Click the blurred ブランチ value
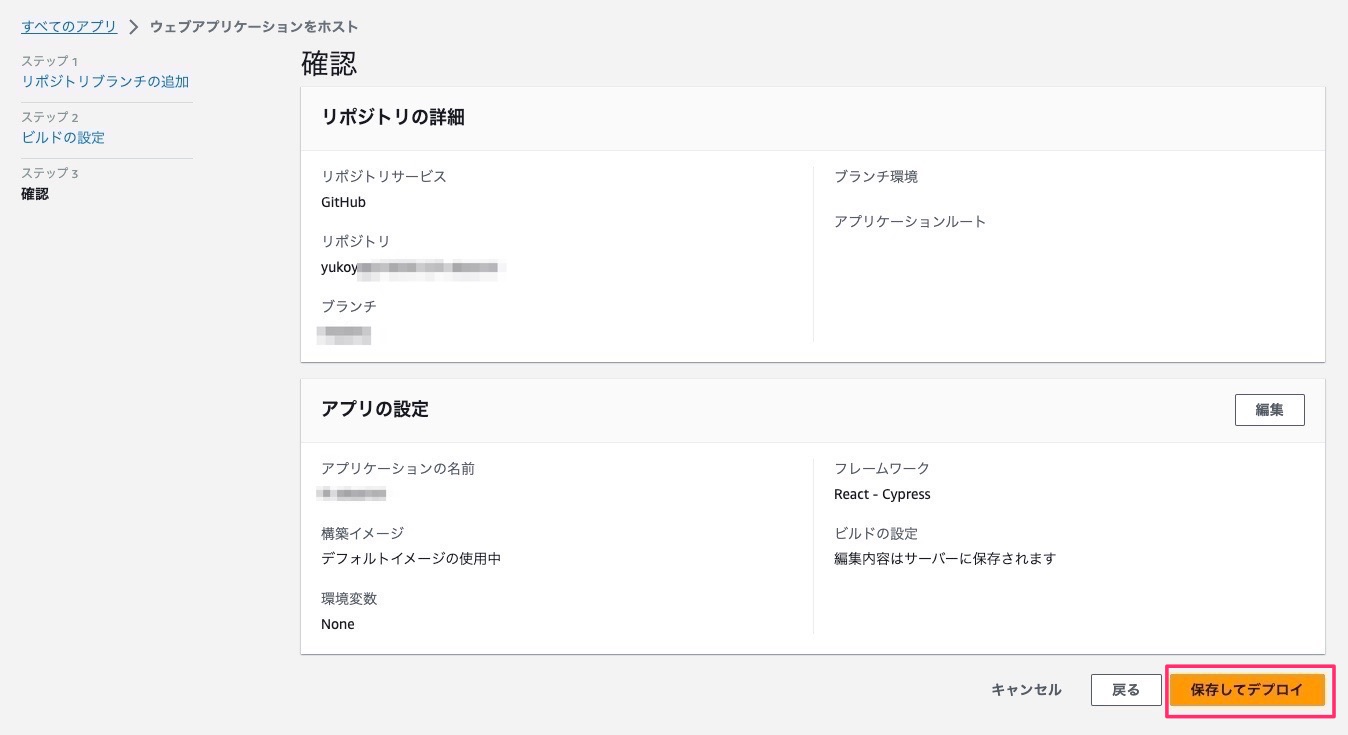Screen dimensions: 1348x735 (x=345, y=335)
